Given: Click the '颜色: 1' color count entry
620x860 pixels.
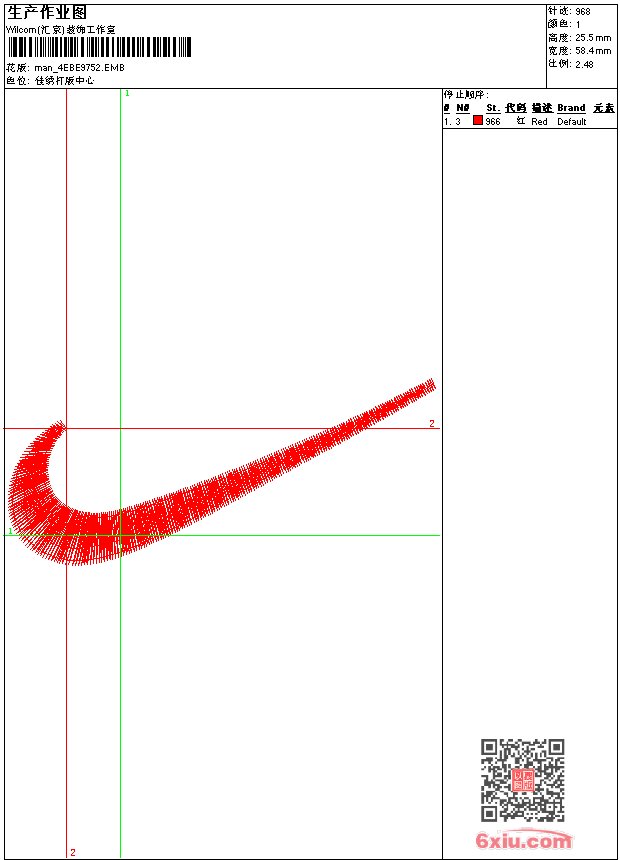Looking at the screenshot, I should (563, 25).
